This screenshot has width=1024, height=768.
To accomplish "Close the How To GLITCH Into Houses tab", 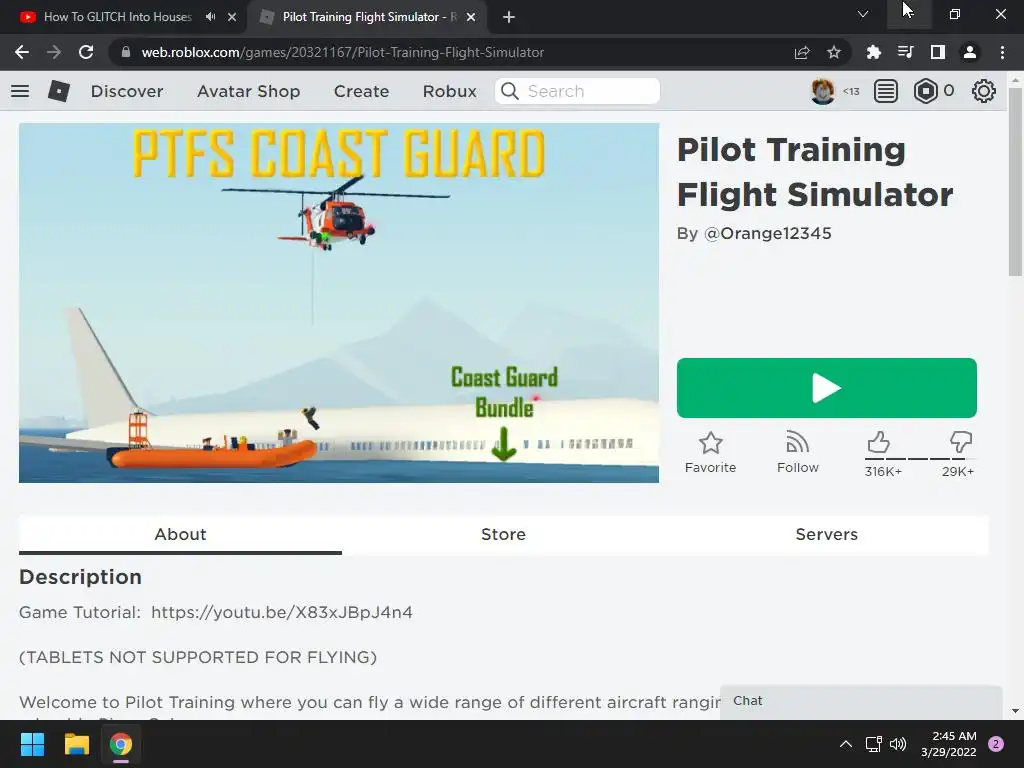I will click(232, 17).
